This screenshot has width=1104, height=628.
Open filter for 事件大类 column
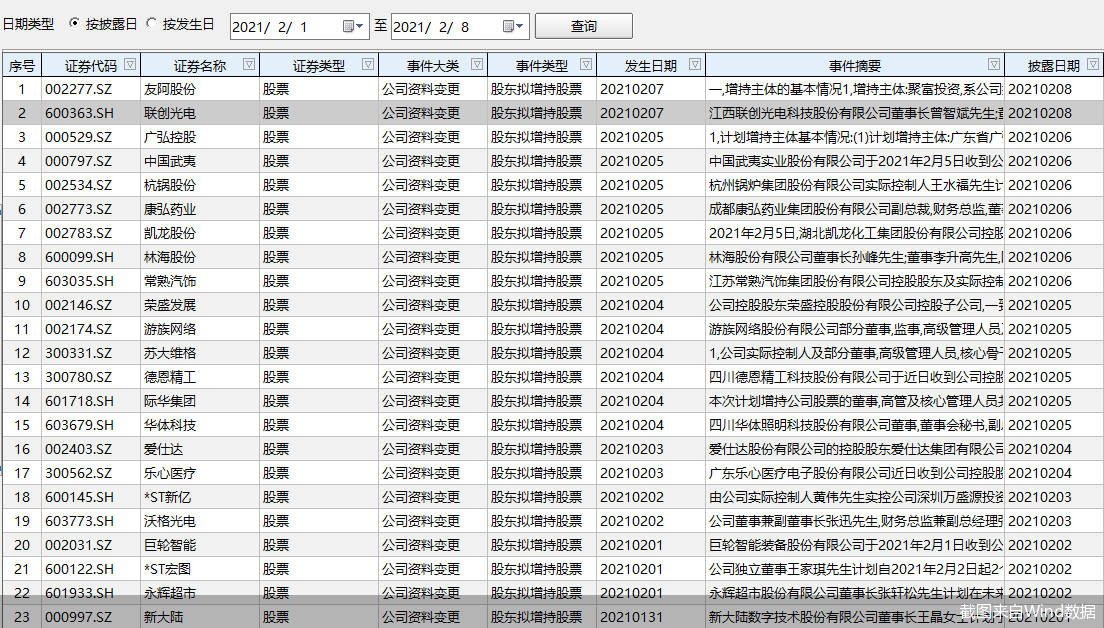click(477, 64)
